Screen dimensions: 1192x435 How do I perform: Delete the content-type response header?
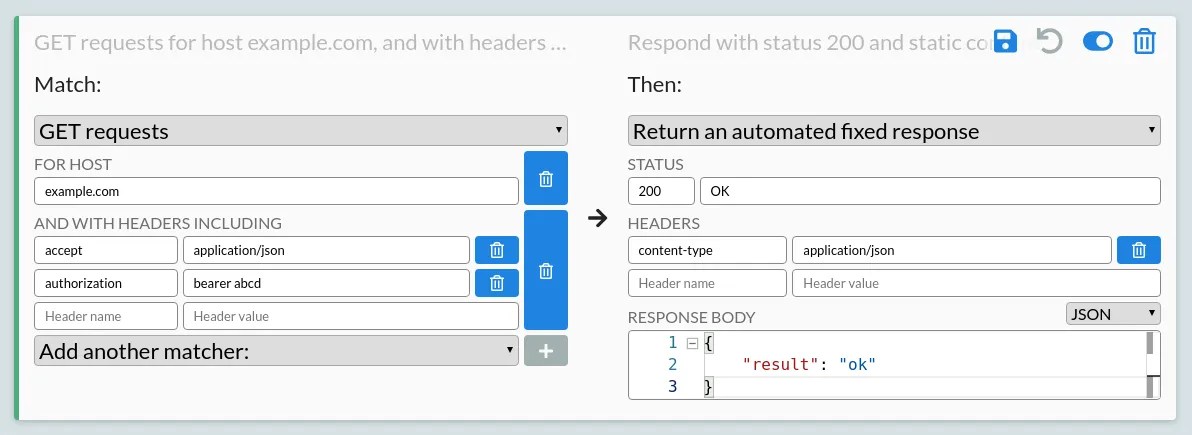click(1139, 249)
